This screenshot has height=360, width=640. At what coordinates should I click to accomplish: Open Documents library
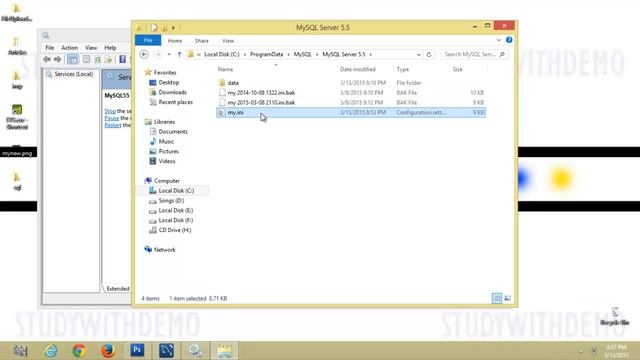coord(173,131)
